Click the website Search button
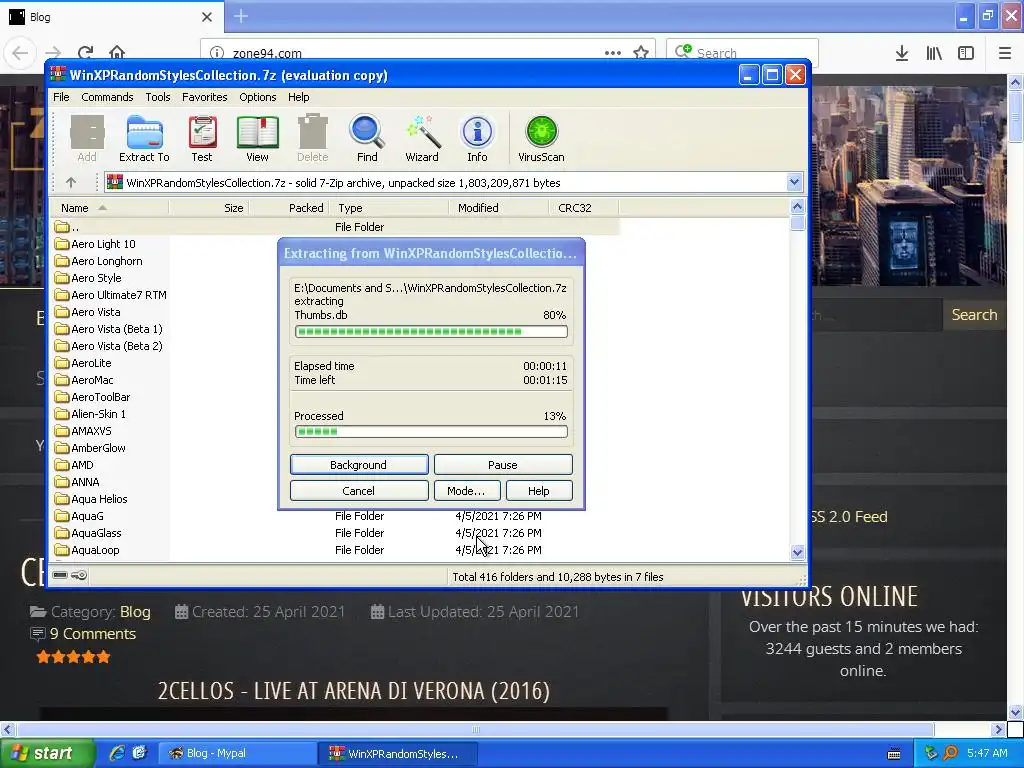 pyautogui.click(x=974, y=314)
